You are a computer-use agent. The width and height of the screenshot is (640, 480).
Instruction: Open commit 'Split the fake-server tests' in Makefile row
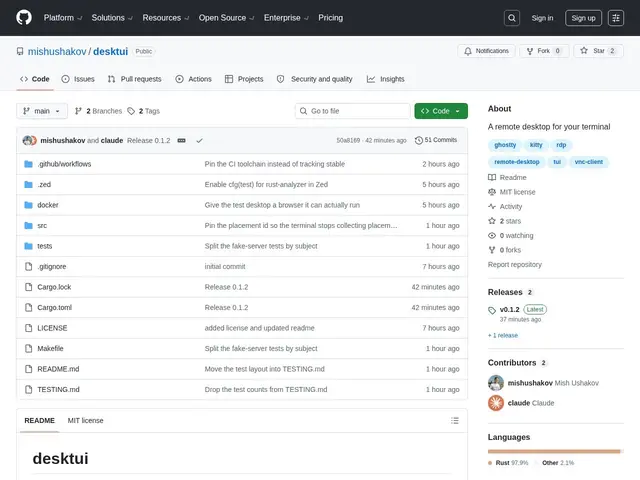tap(261, 349)
